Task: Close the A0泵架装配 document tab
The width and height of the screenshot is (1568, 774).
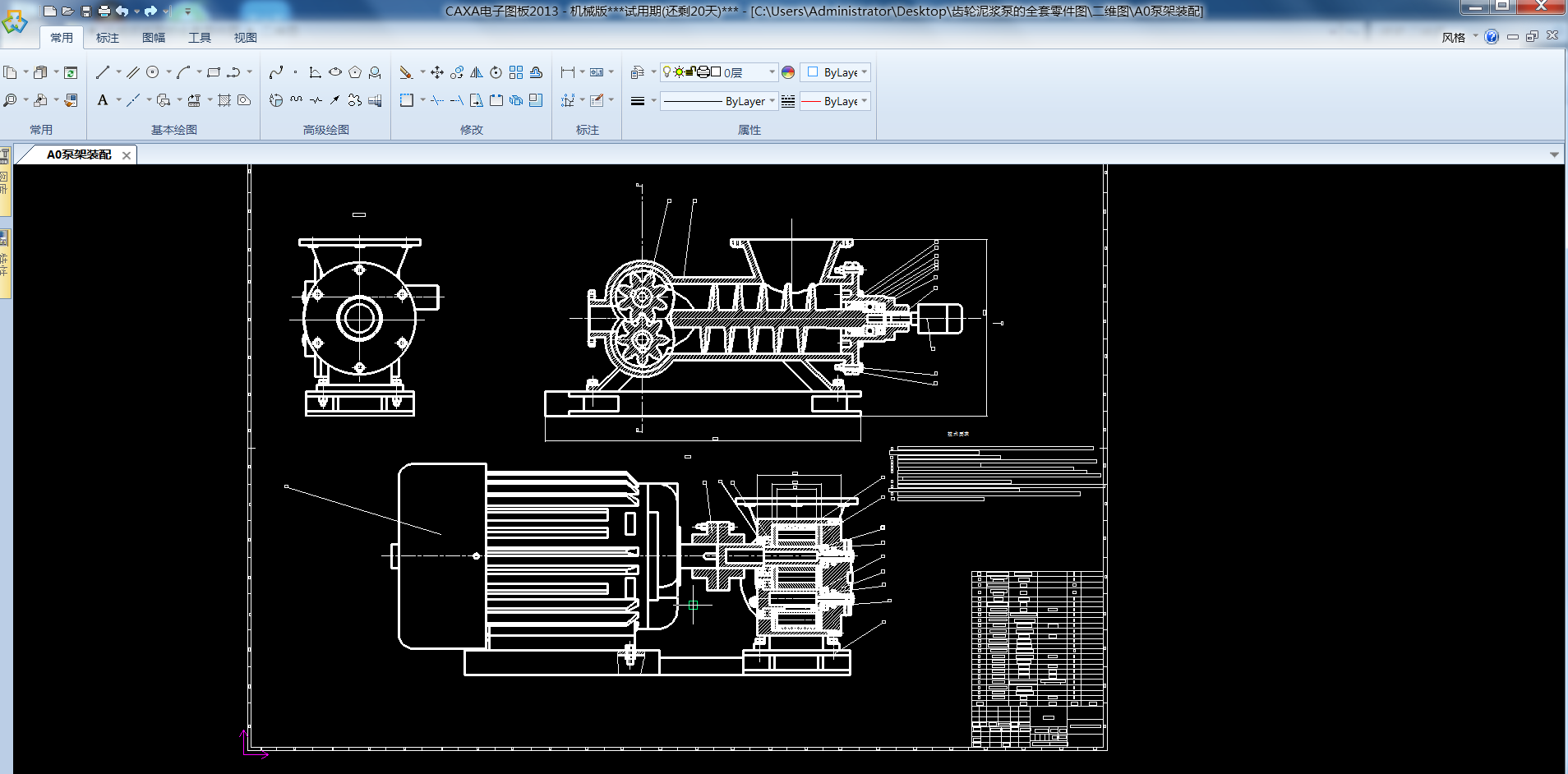Action: [x=127, y=155]
